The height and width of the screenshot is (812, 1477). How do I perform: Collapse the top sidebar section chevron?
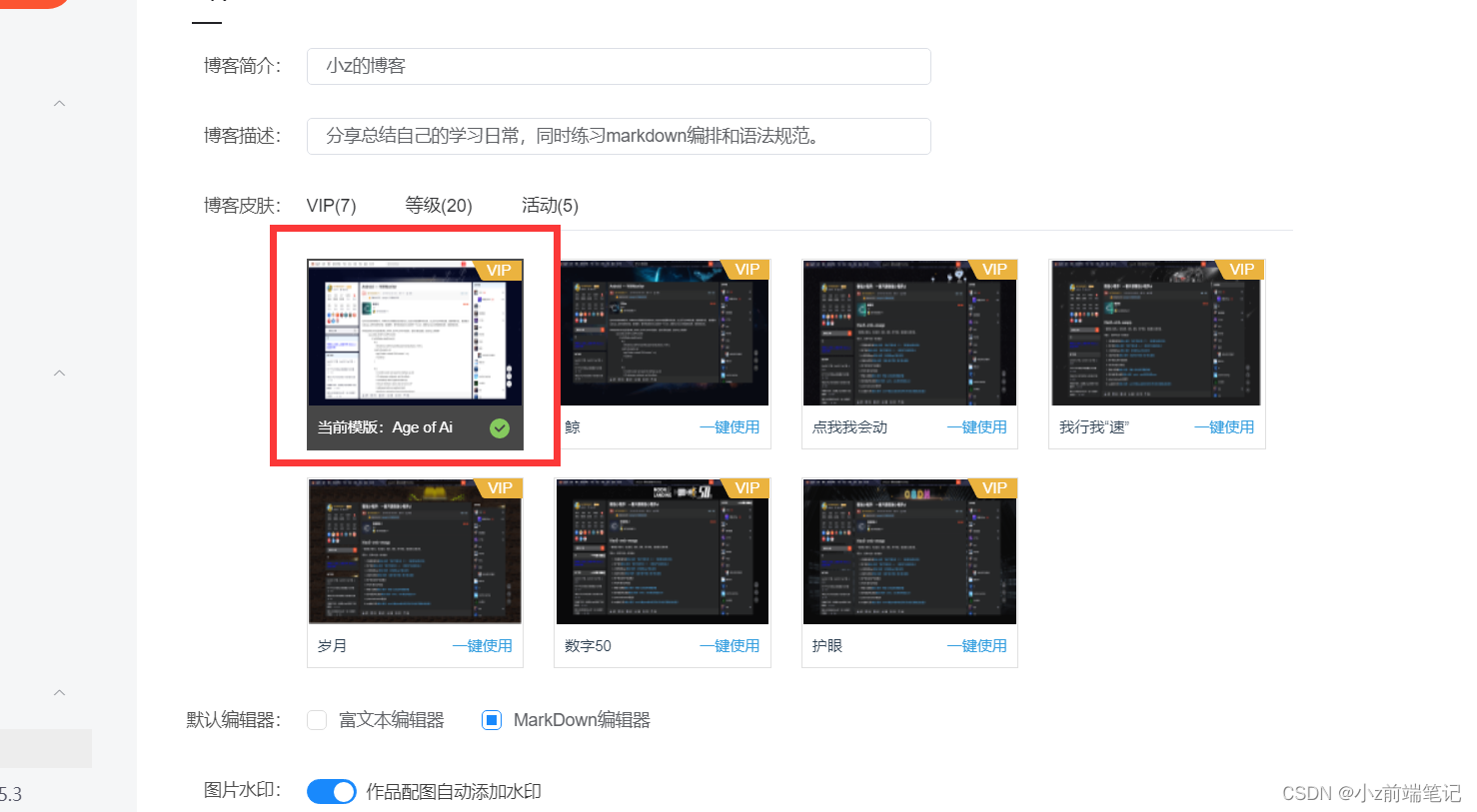tap(59, 103)
